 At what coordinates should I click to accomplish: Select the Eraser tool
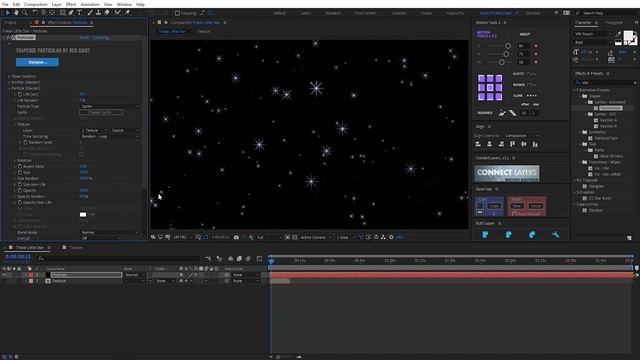coord(107,13)
